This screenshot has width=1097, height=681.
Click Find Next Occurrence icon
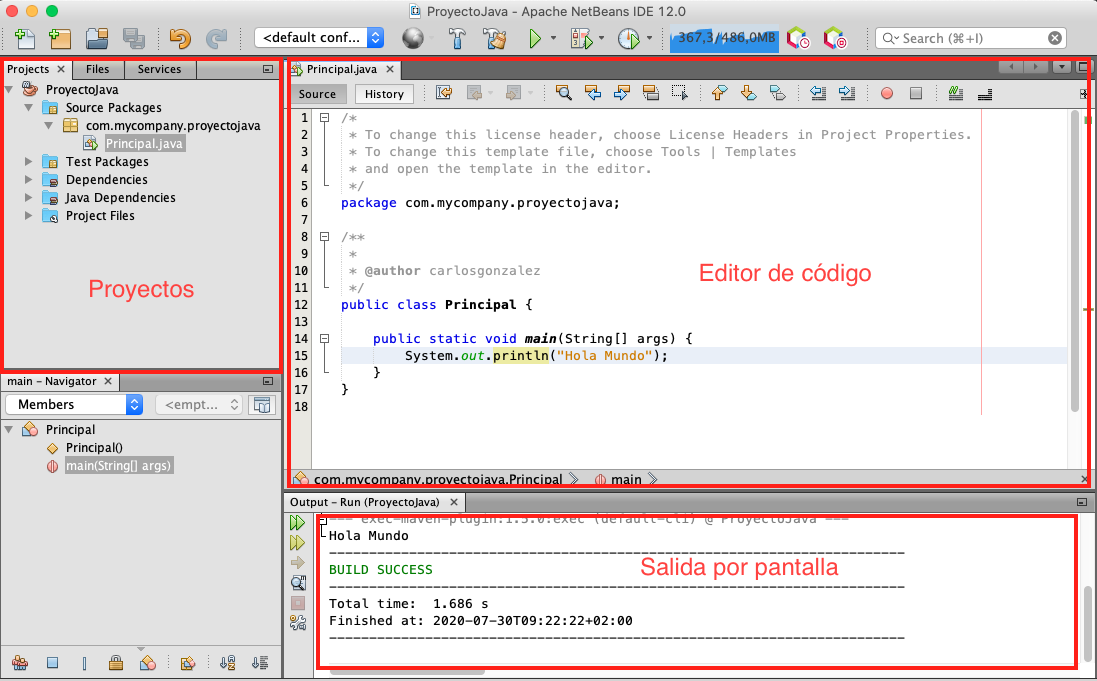(622, 93)
